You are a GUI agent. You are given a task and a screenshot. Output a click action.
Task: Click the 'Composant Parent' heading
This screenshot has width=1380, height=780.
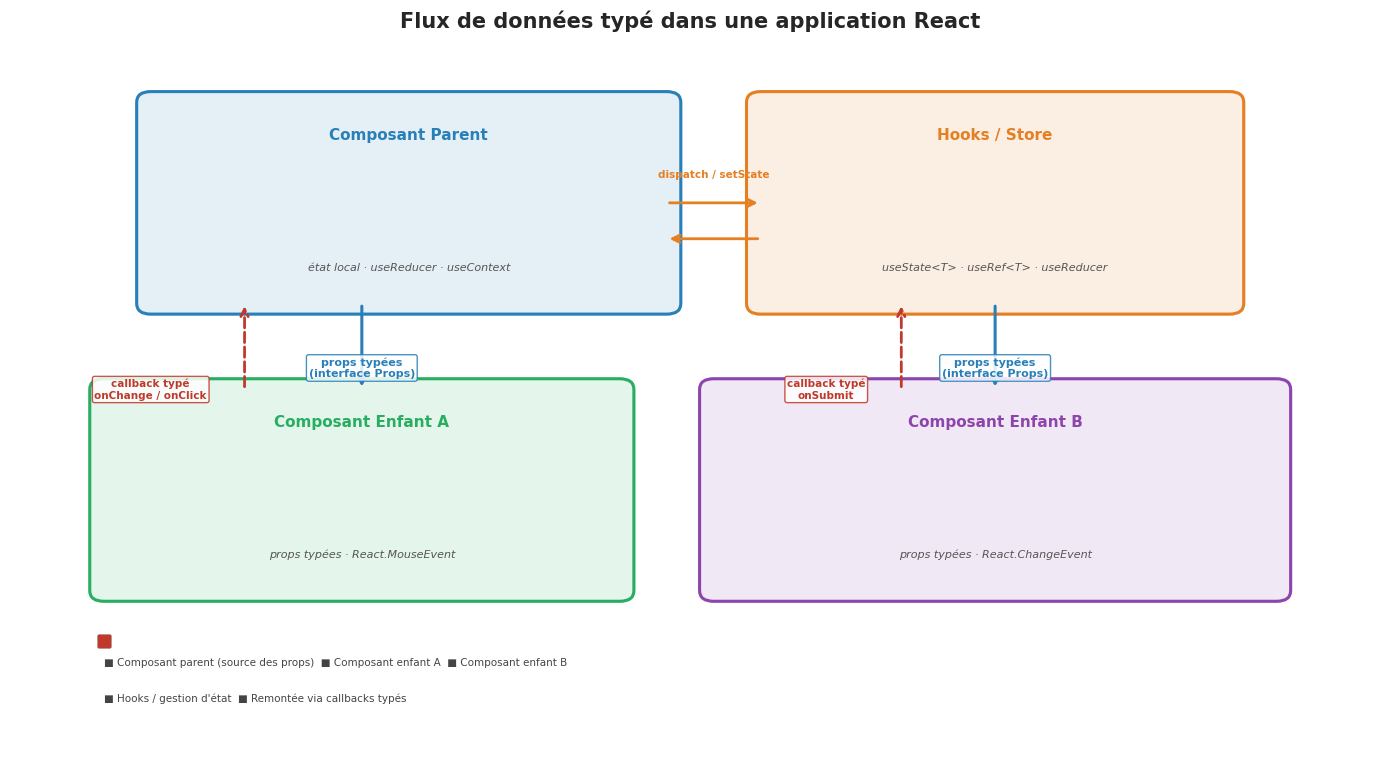pos(408,135)
